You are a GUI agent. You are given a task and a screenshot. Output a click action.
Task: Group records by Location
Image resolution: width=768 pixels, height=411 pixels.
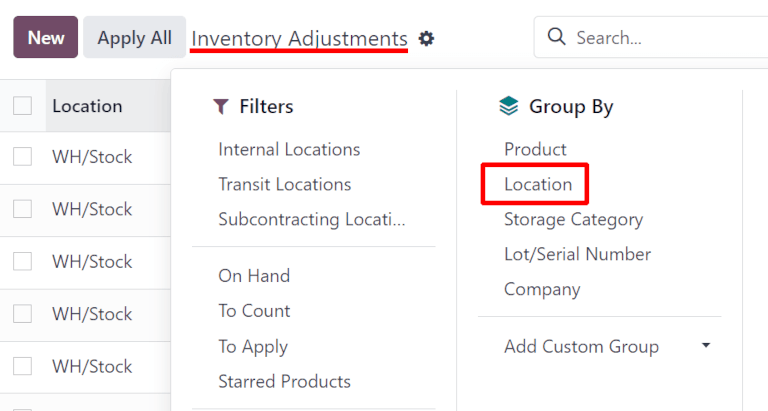pos(538,184)
